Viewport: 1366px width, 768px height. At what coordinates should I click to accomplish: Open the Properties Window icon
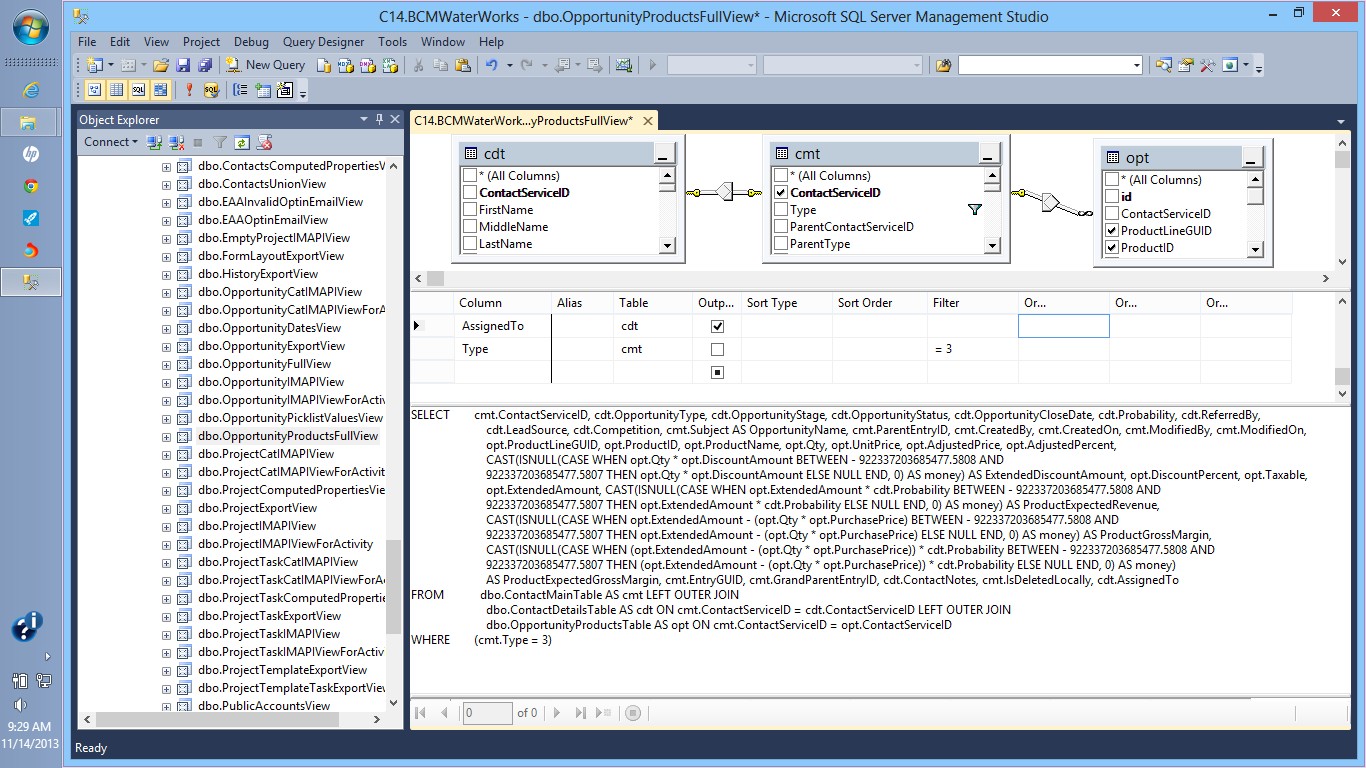[1186, 65]
